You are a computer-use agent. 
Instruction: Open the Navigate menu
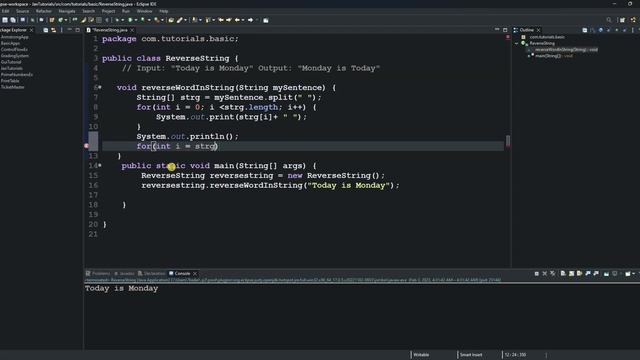pyautogui.click(x=67, y=11)
